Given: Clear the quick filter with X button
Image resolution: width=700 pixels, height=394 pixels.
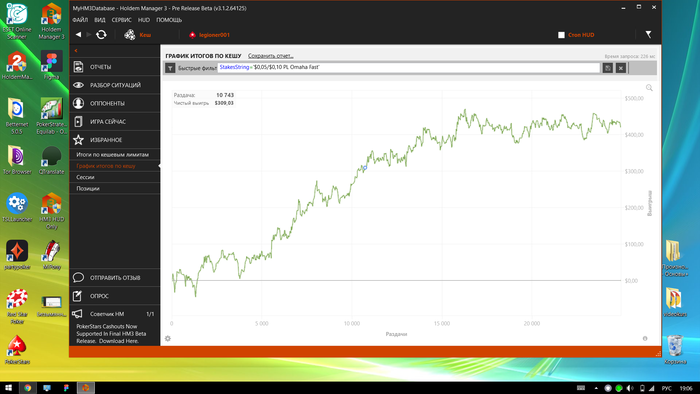Looking at the screenshot, I should tap(621, 68).
